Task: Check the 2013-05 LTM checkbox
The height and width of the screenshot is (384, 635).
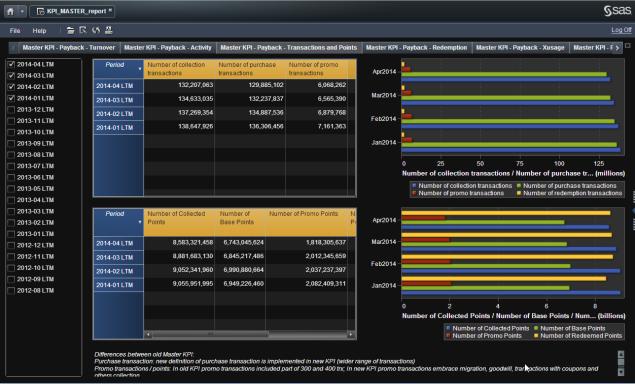Action: [11, 189]
